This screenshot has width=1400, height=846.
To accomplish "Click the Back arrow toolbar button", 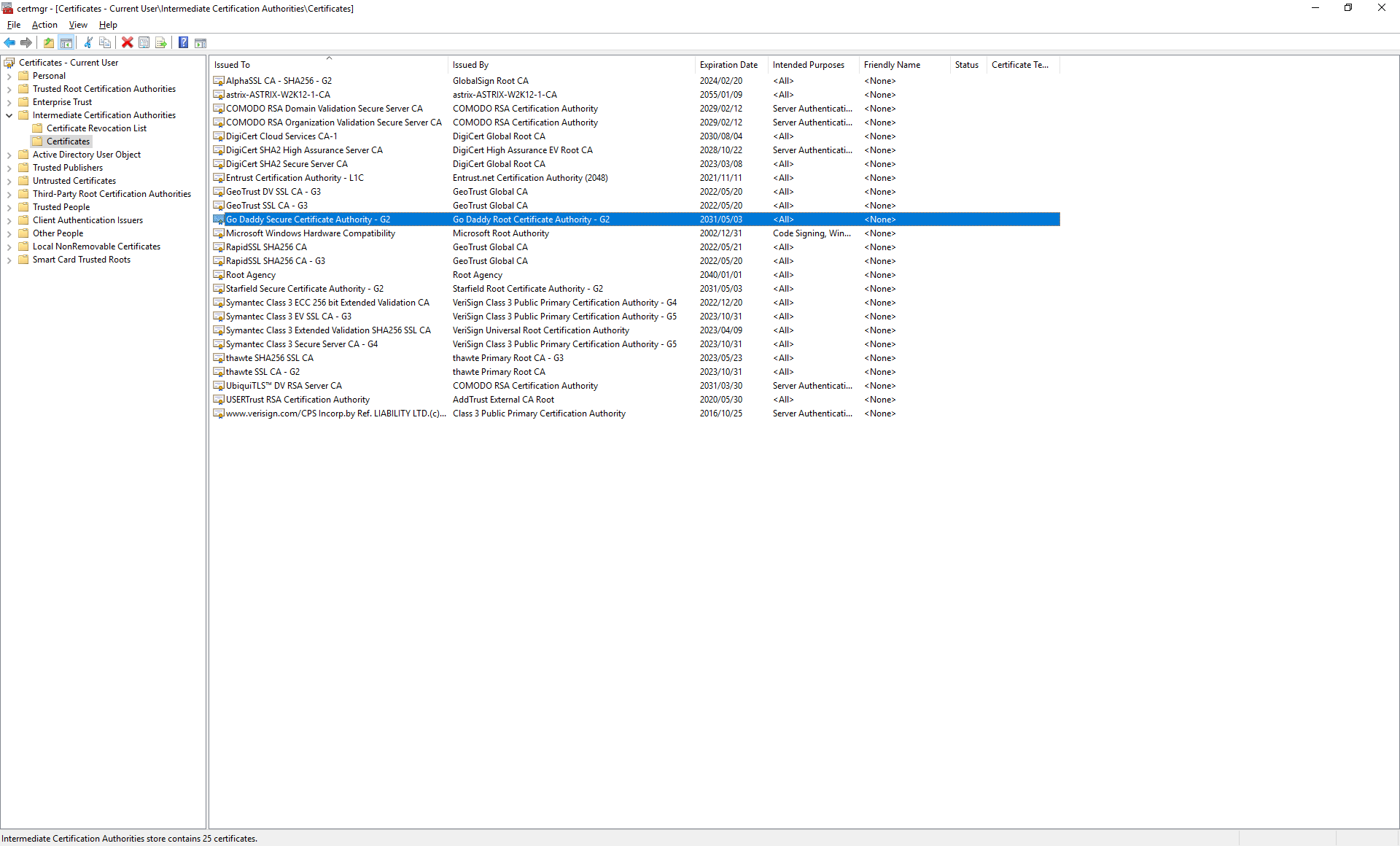I will [x=9, y=42].
